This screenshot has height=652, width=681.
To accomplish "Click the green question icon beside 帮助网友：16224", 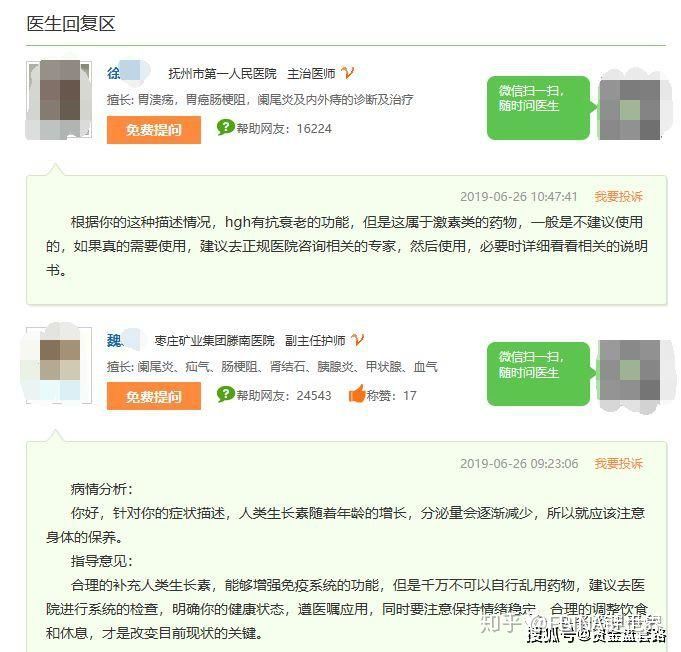I will 225,127.
